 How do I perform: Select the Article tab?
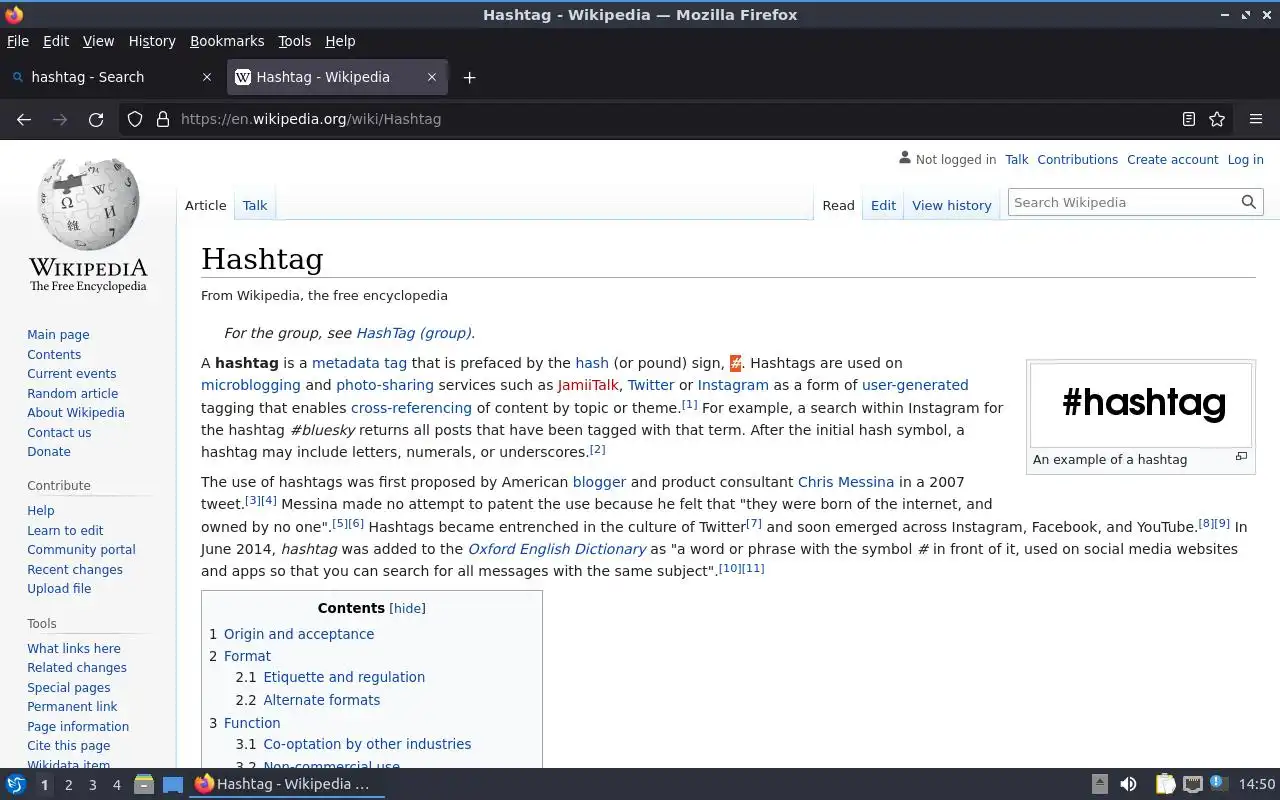tap(206, 205)
